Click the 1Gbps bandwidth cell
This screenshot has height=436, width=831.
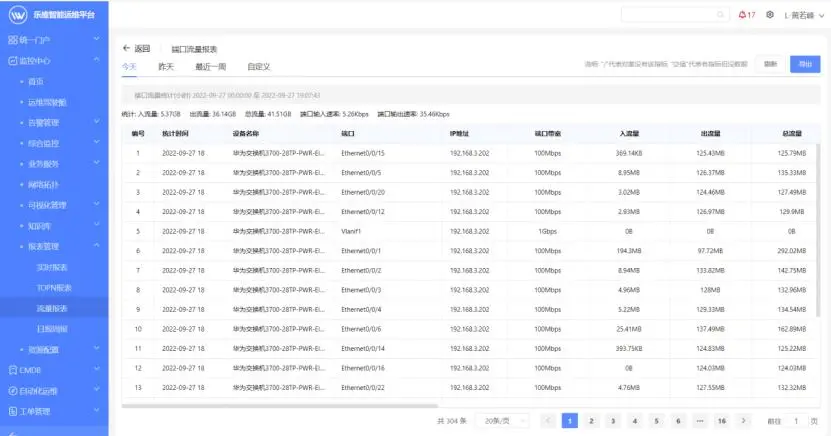coord(547,232)
